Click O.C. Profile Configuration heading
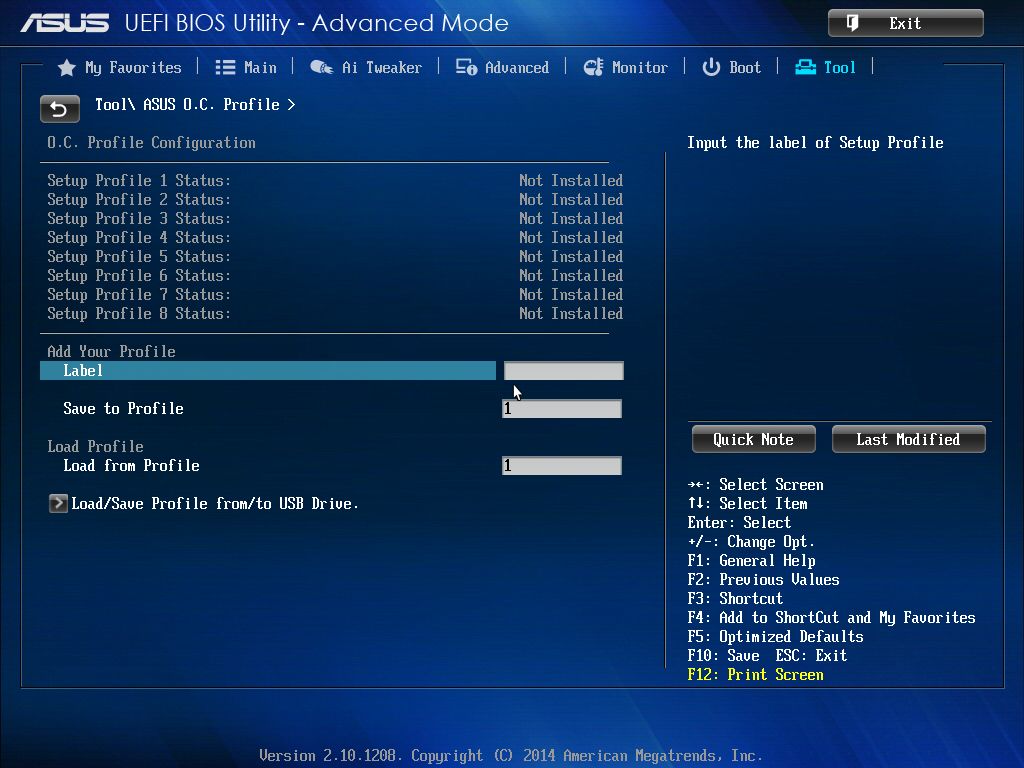The image size is (1024, 768). click(152, 143)
